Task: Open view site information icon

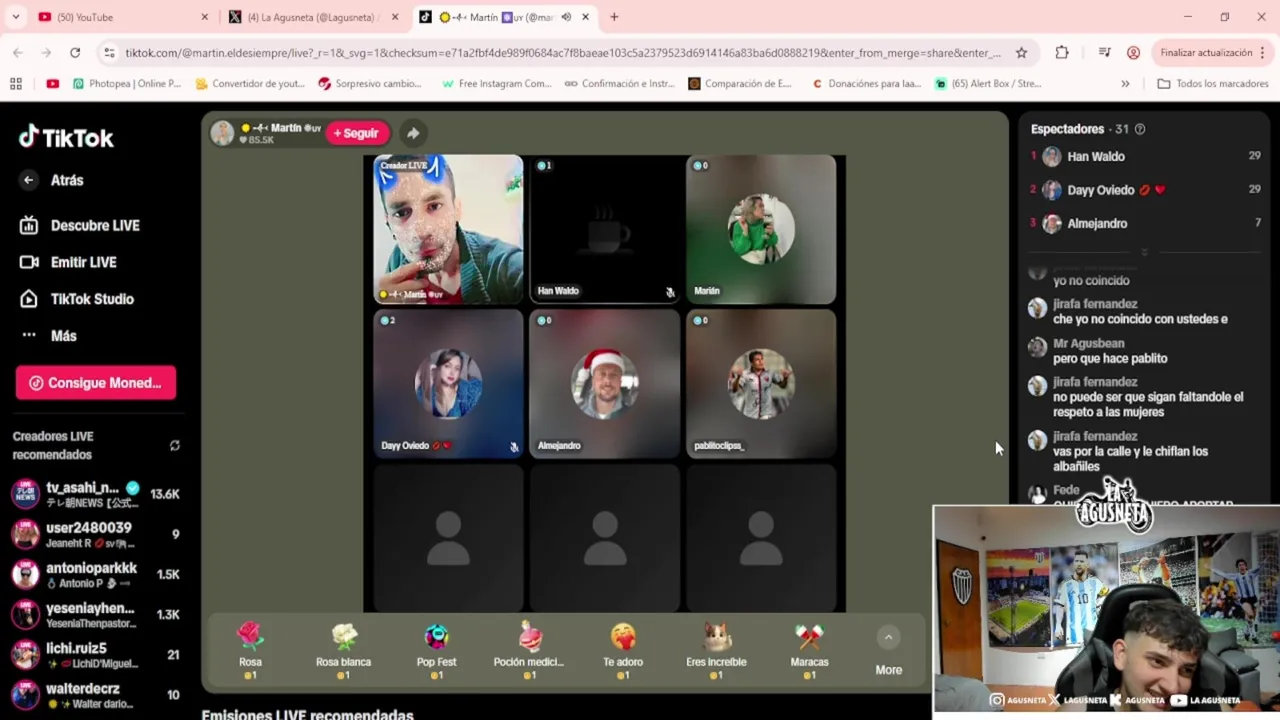Action: click(x=108, y=52)
